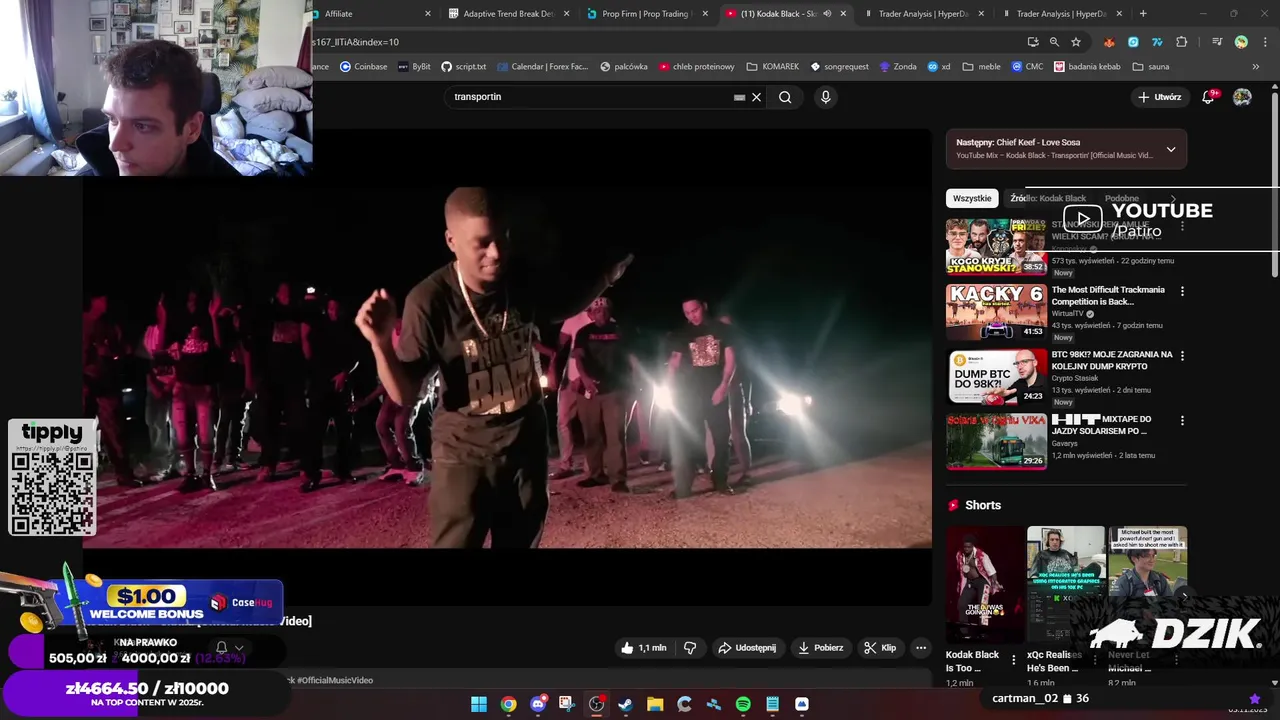Open menu for Mixtape Solarisem video
This screenshot has height=720, width=1280.
(1182, 421)
